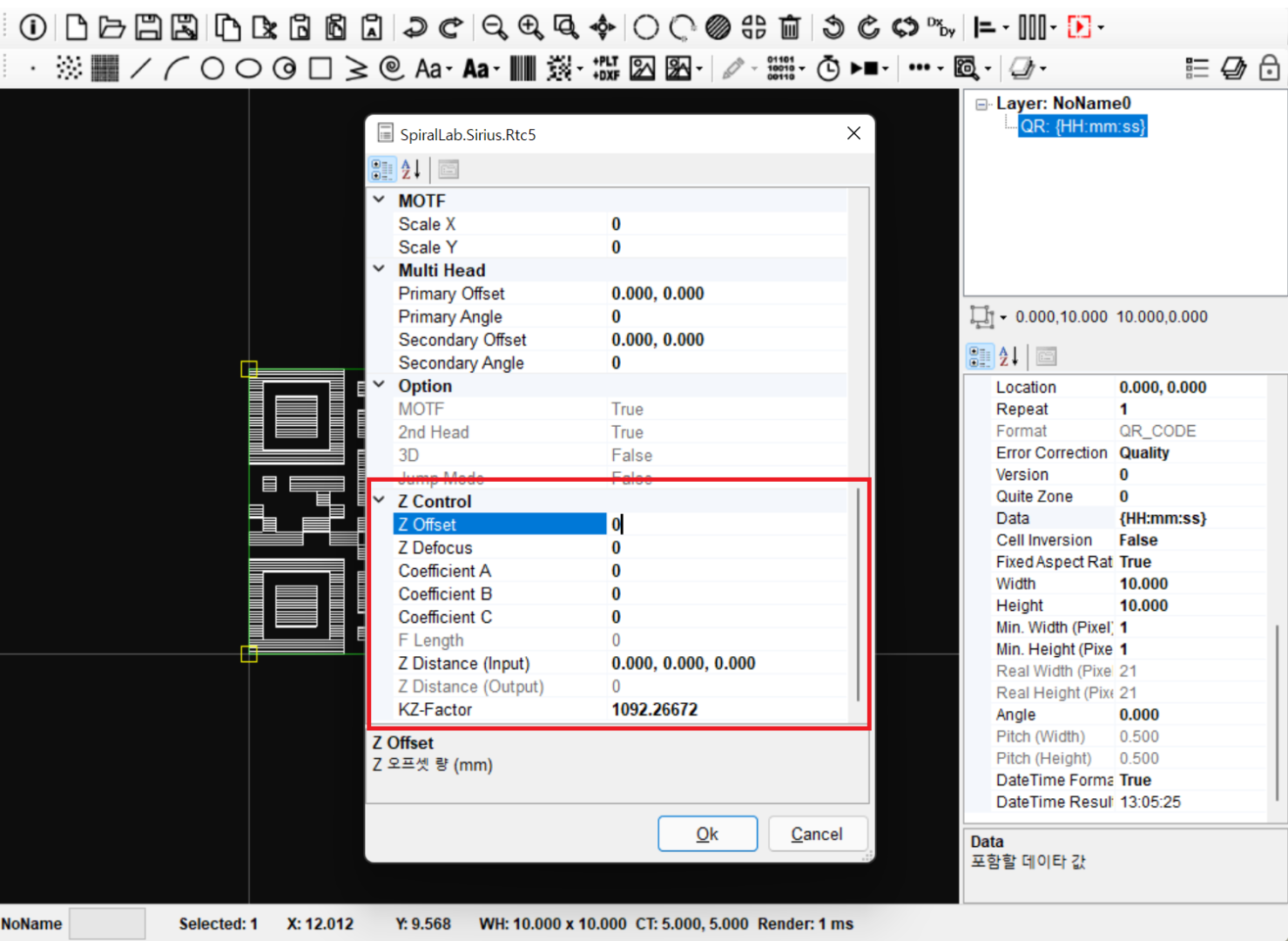Close the SpiralLab.Sirius.Rtc5 dialog
Image resolution: width=1288 pixels, height=941 pixels.
(x=853, y=133)
